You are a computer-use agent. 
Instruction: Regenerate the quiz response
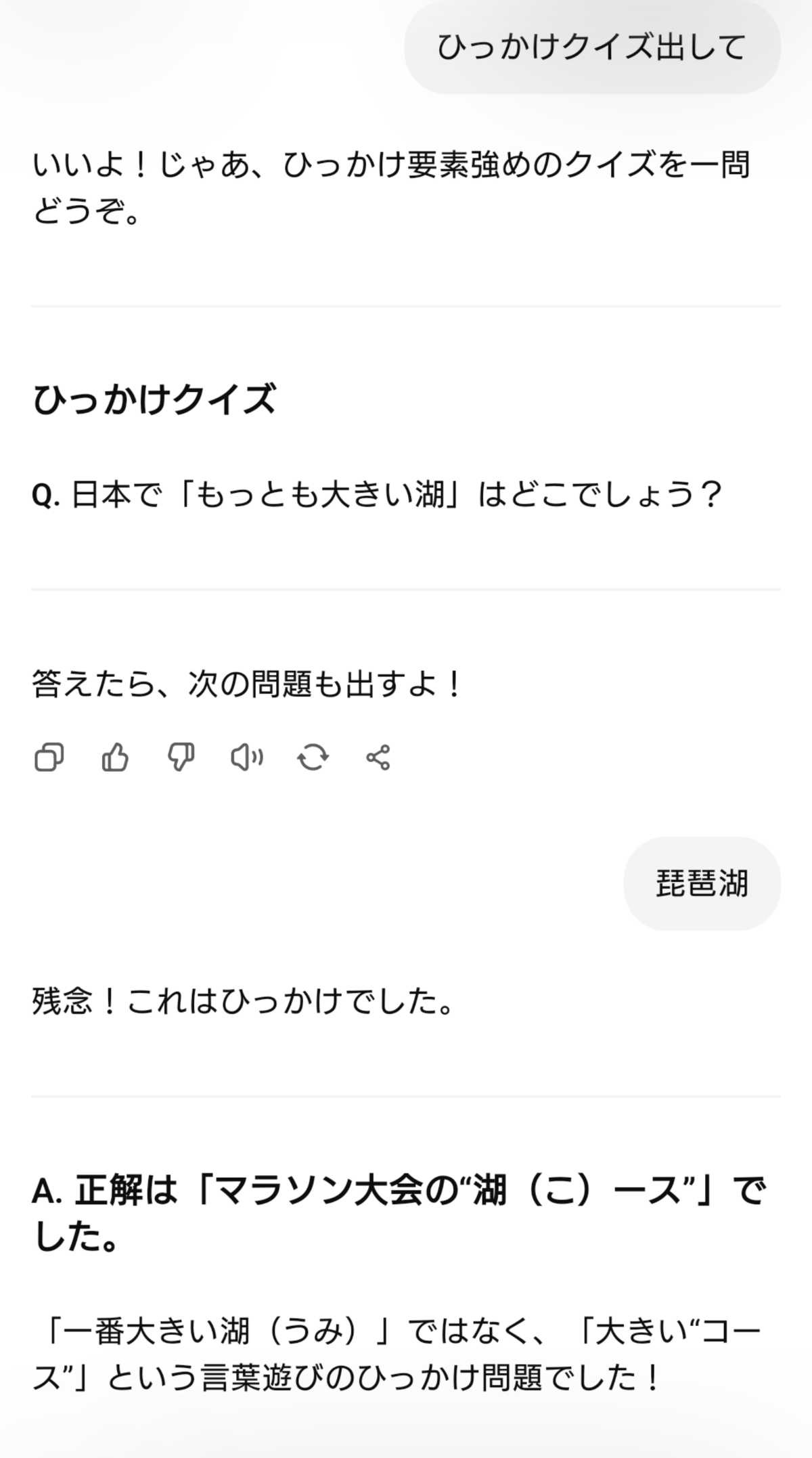tap(313, 757)
